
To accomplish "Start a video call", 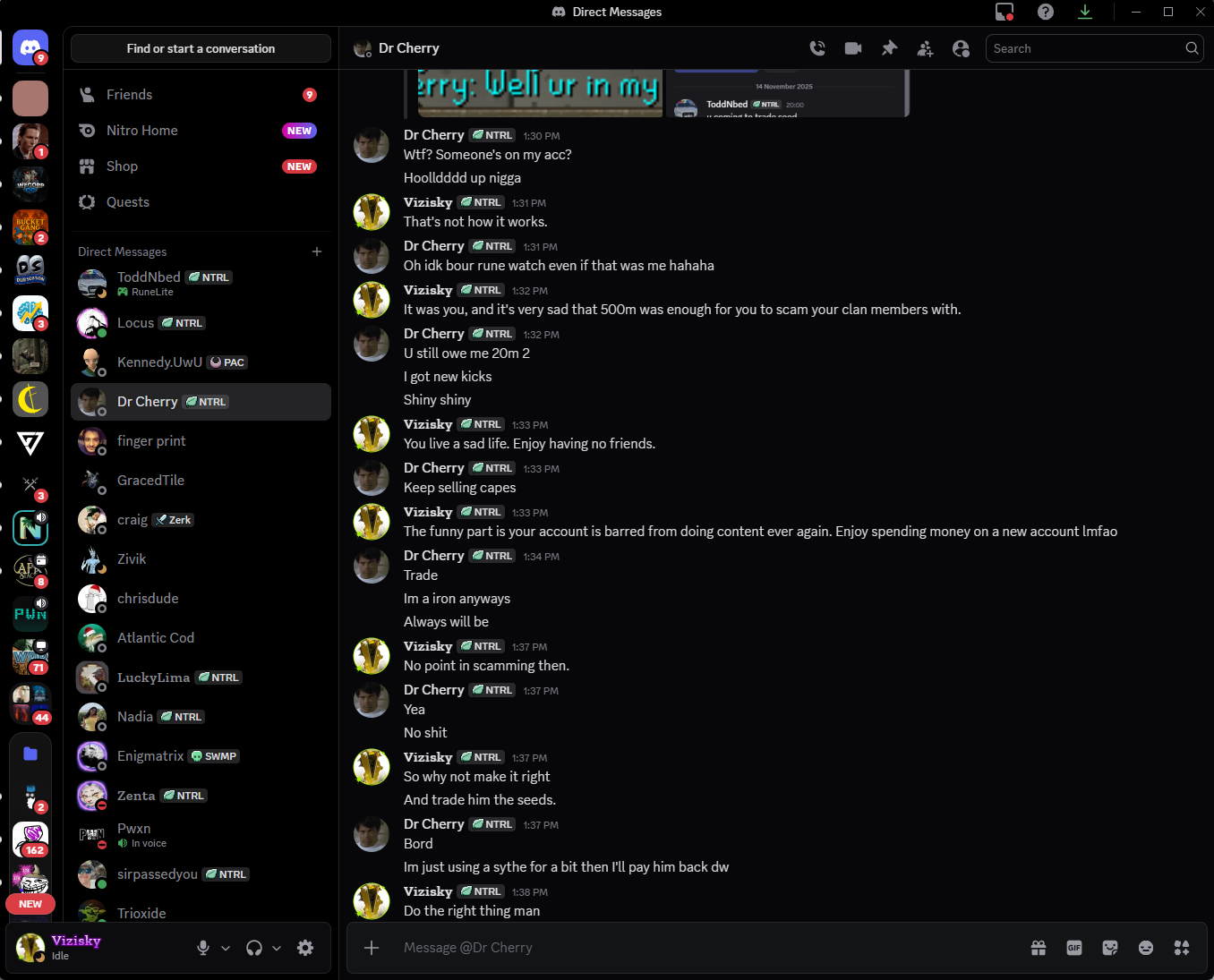I will (853, 48).
